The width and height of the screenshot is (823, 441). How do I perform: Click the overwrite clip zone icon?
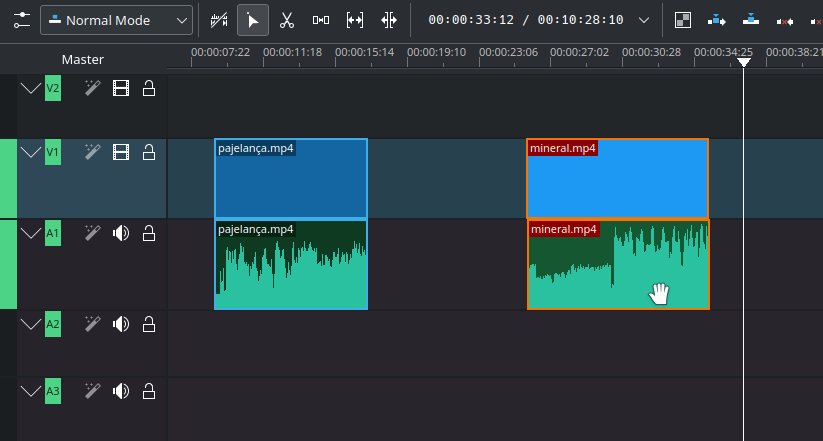[750, 20]
